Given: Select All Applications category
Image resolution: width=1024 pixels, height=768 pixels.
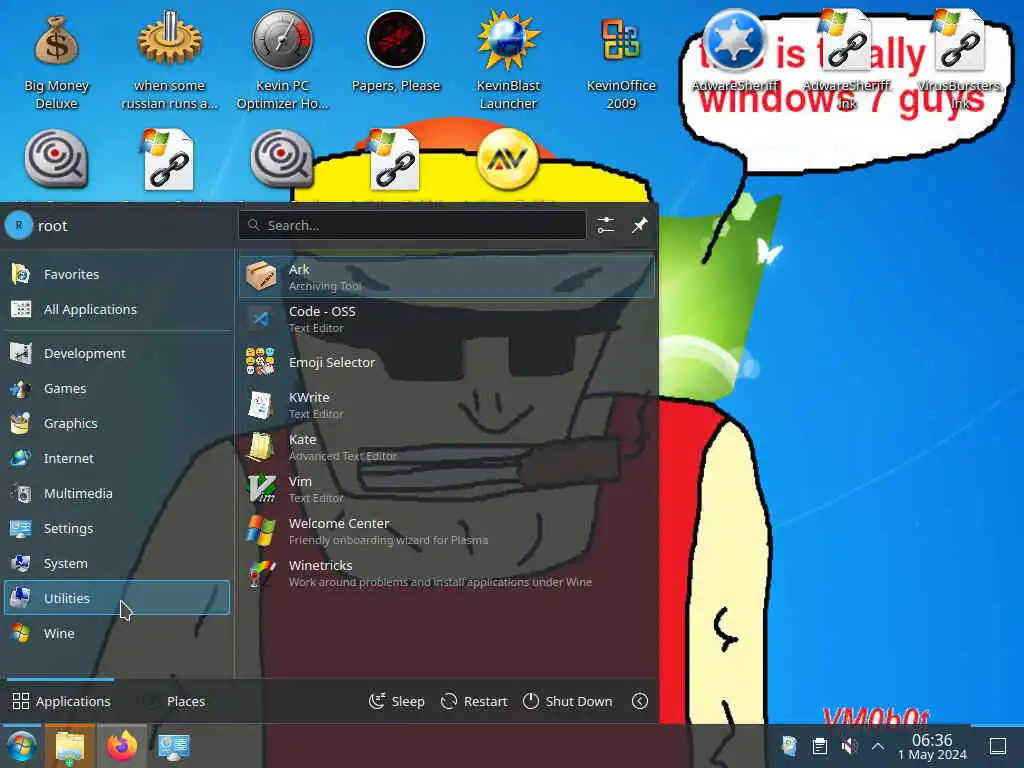Looking at the screenshot, I should [118, 310].
